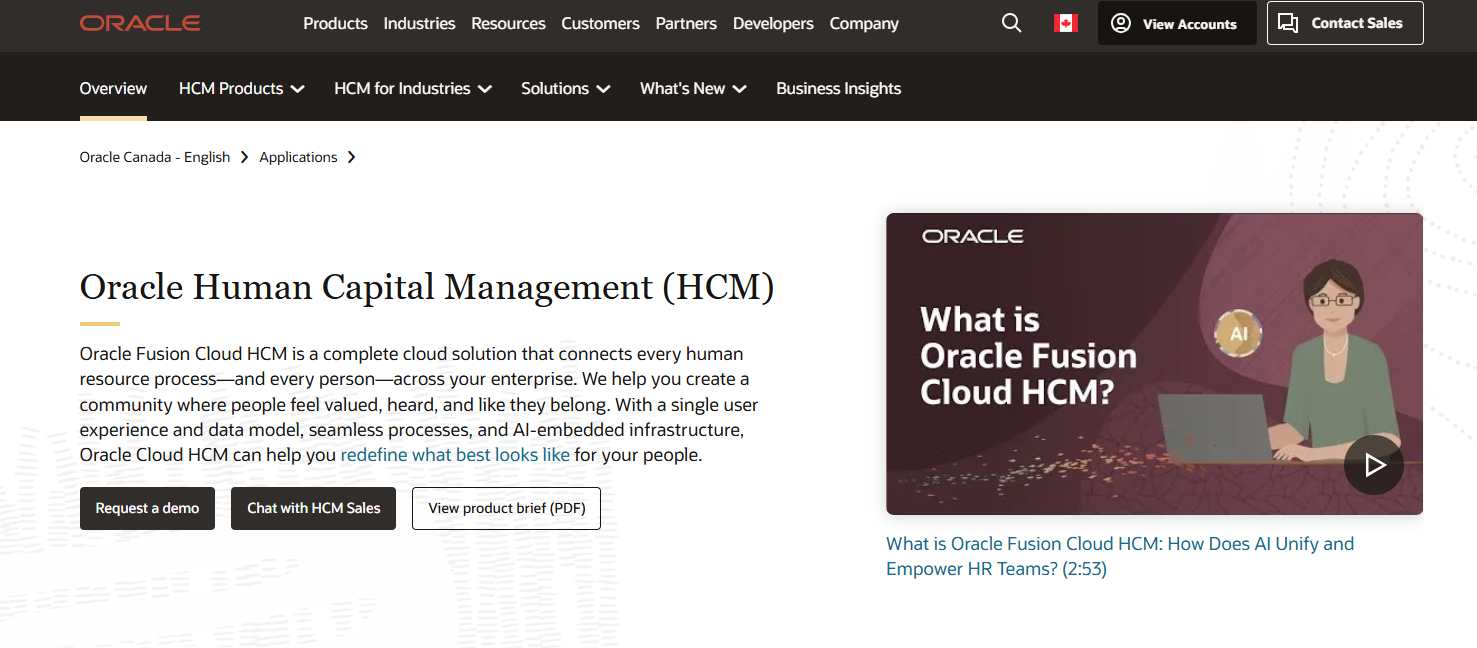Click the Oracle logo in the top bar

coord(140,22)
